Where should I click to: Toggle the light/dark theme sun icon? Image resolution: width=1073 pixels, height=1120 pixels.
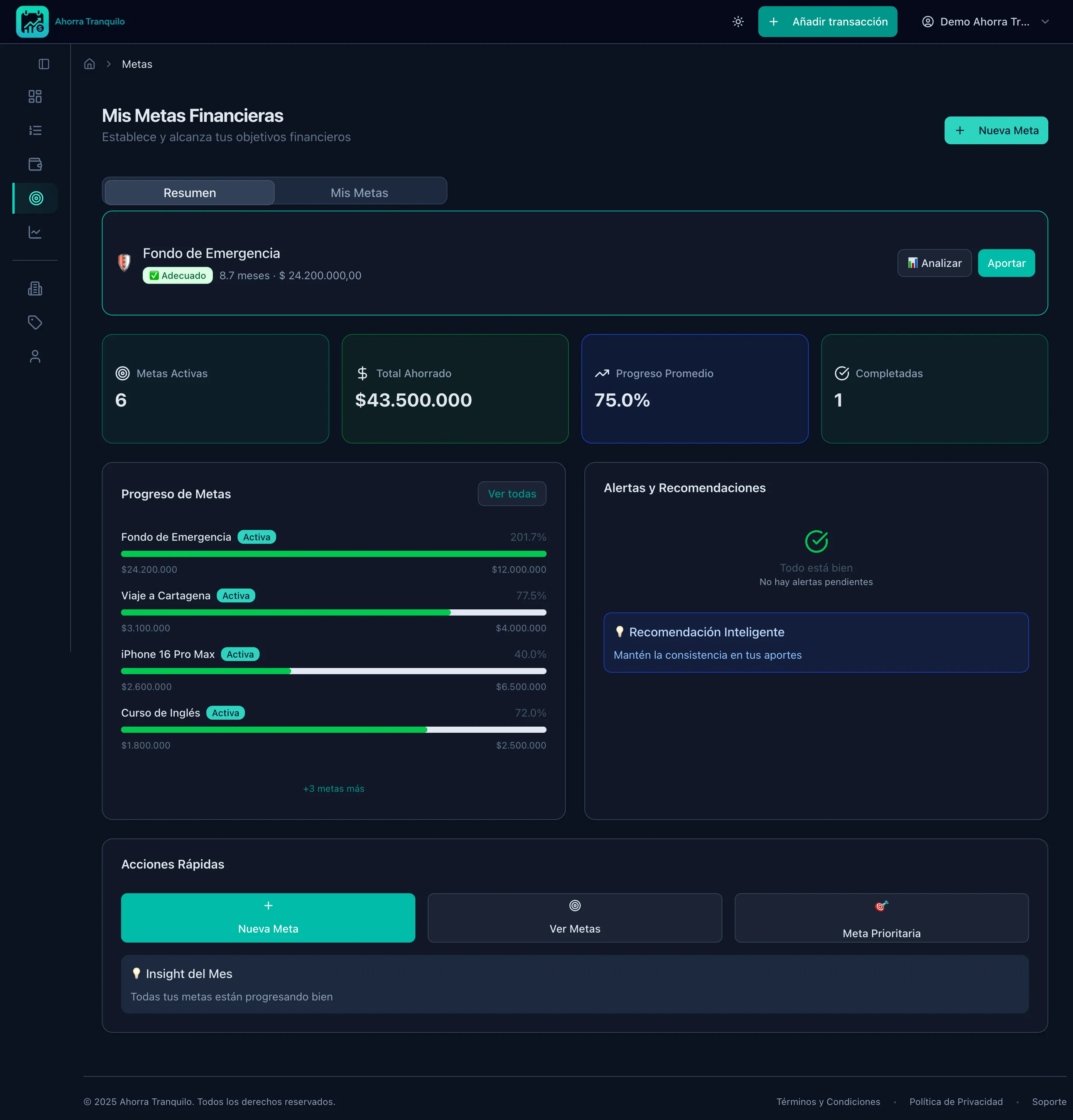[x=737, y=22]
